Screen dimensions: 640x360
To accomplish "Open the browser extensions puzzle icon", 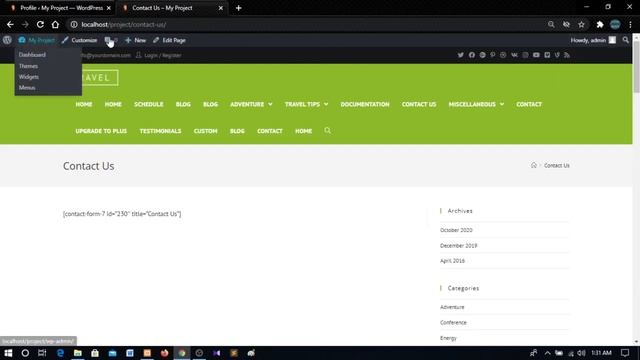I will [600, 24].
